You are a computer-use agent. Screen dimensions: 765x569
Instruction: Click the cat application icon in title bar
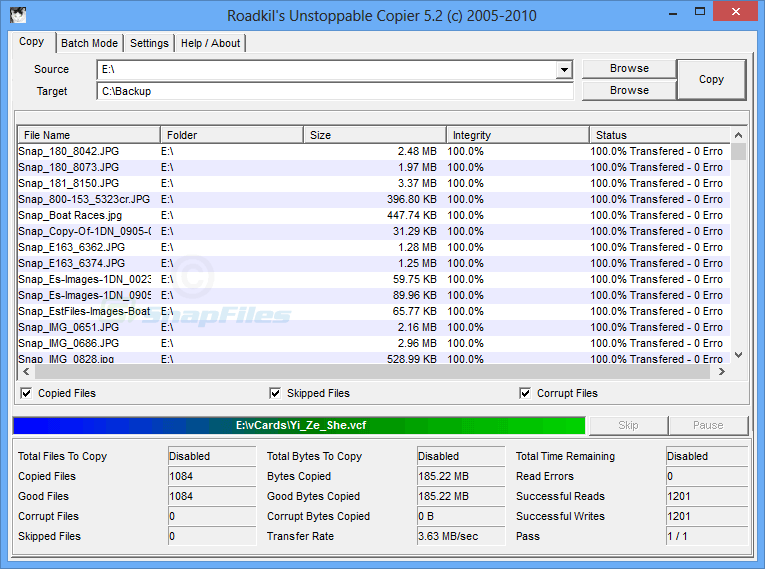click(x=18, y=15)
